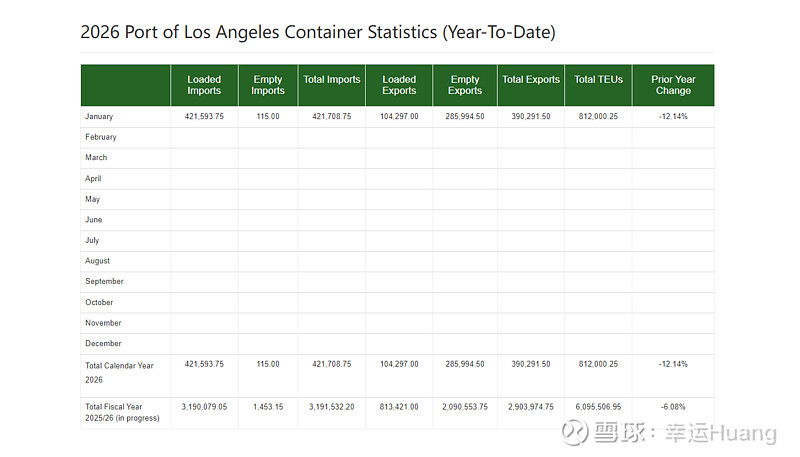Click the "Total TEUs" column header
The height and width of the screenshot is (457, 800).
pos(598,80)
